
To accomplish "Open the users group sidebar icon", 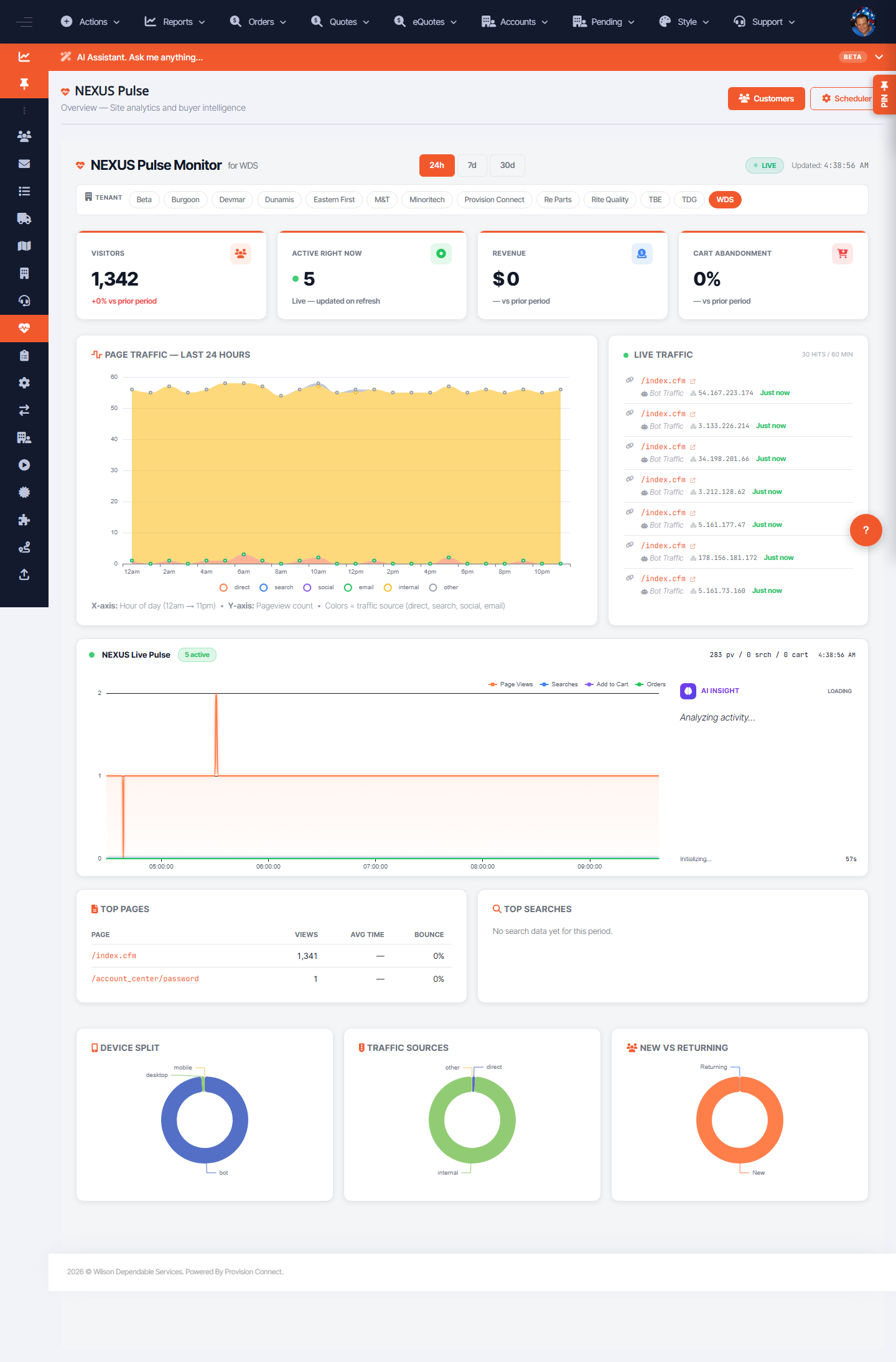I will (24, 136).
